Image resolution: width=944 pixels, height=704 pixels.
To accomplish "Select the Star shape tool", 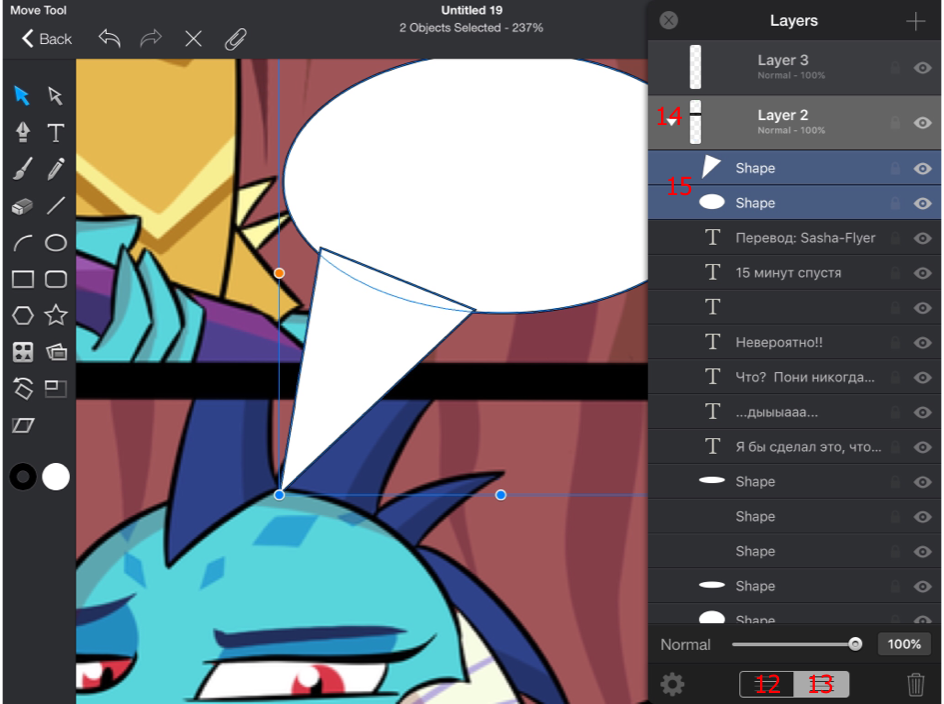I will (55, 315).
